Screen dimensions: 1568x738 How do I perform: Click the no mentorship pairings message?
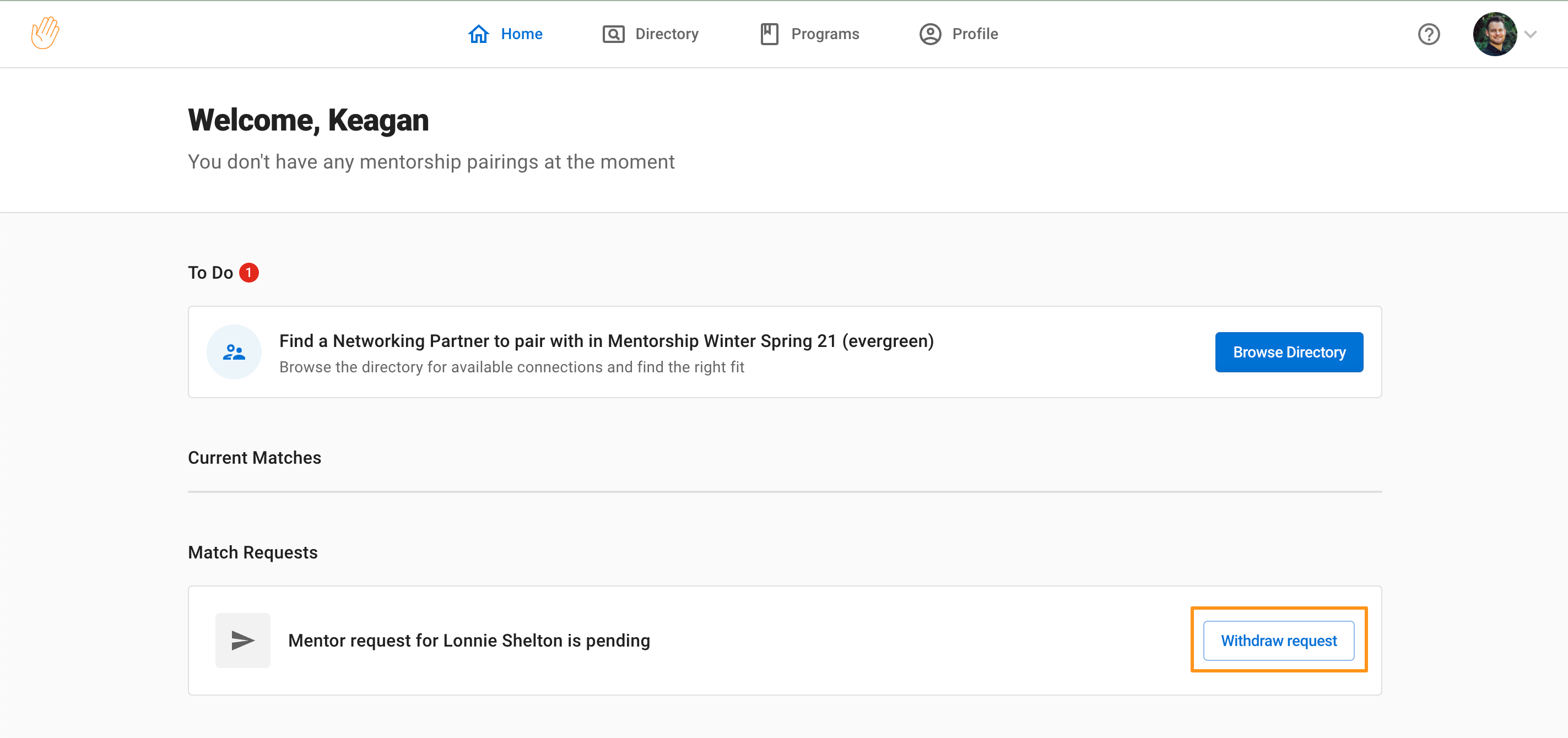click(x=431, y=162)
